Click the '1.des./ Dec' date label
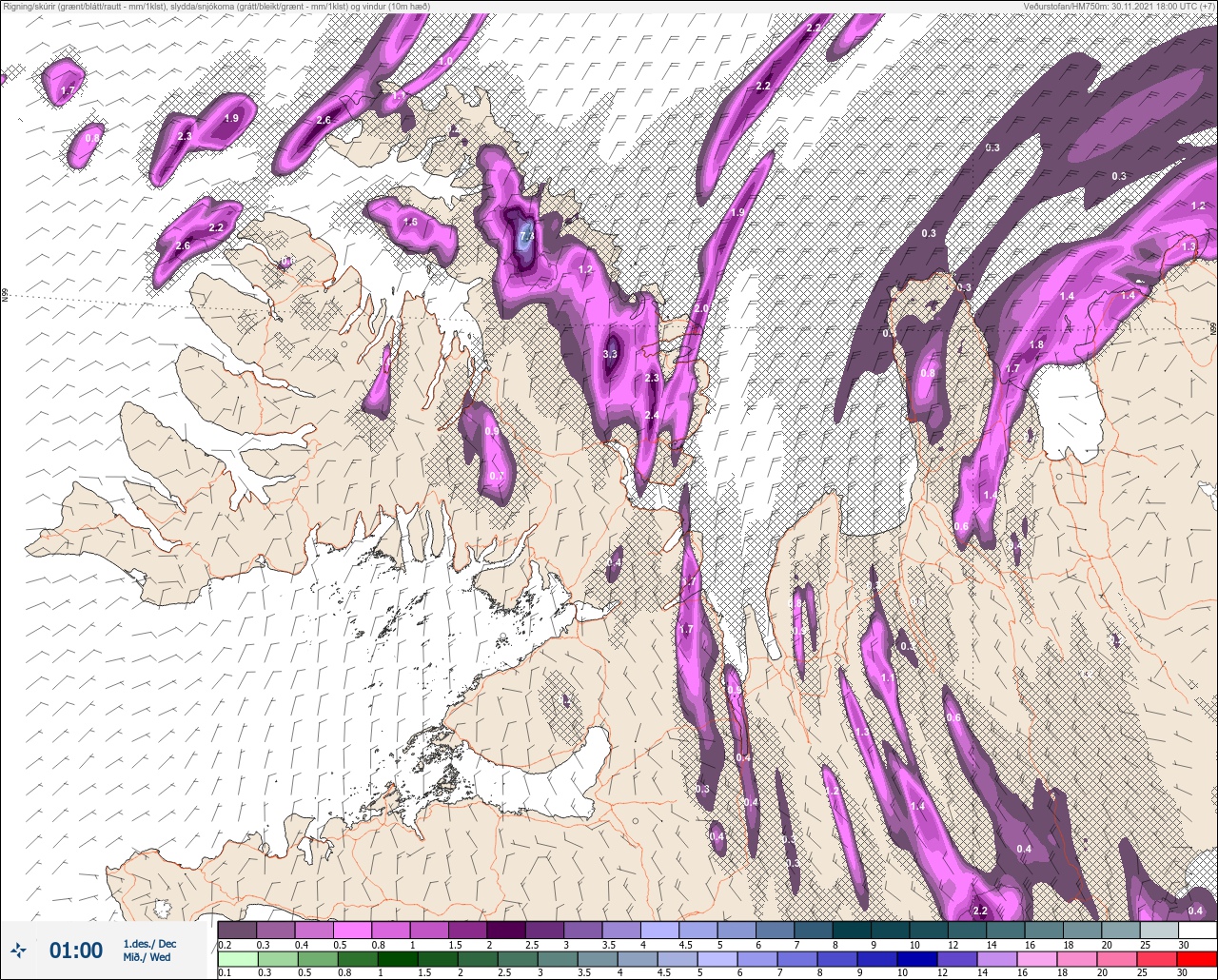Screen dimensions: 1218x980 [149, 944]
